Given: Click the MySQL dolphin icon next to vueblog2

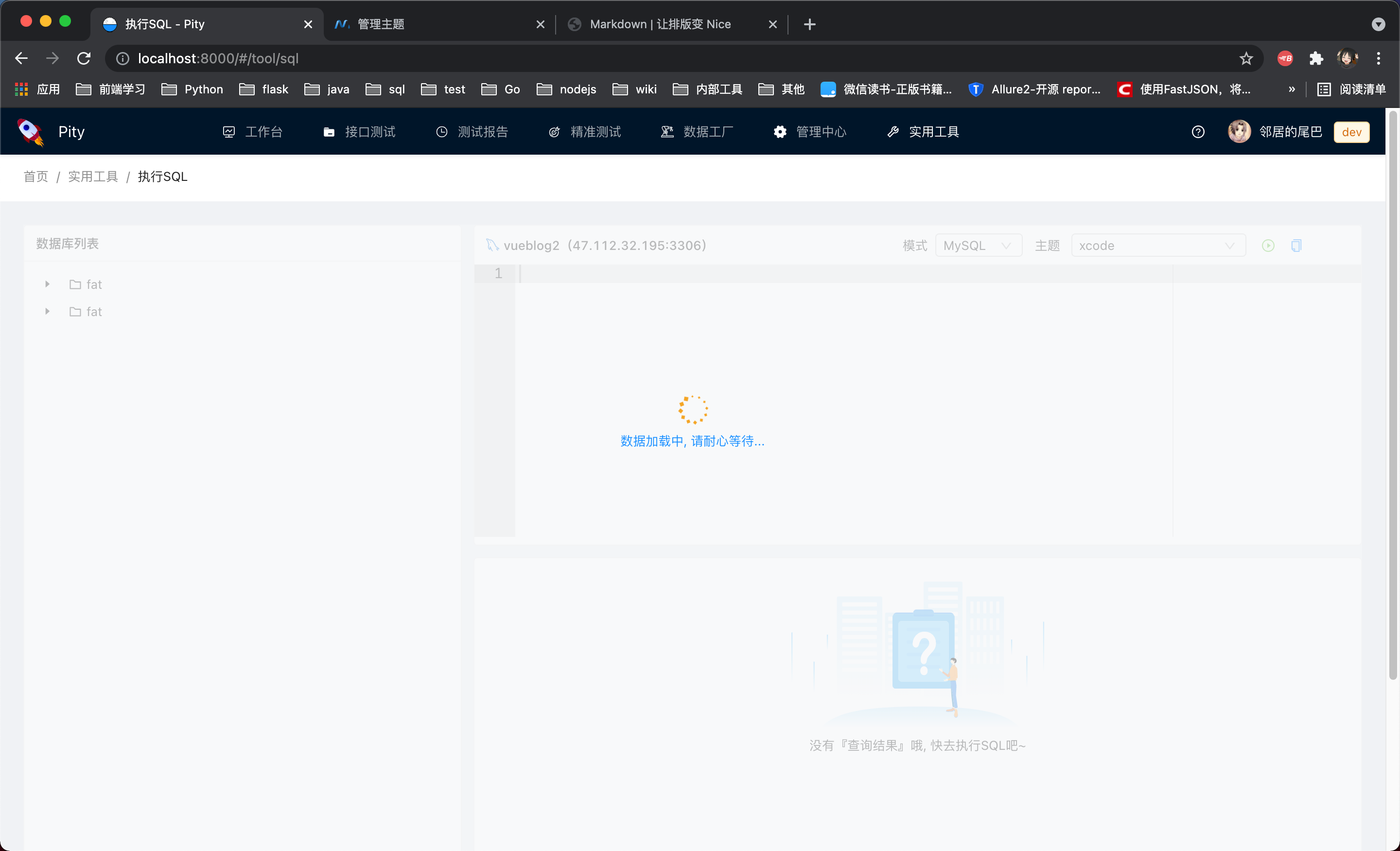Looking at the screenshot, I should [x=491, y=245].
